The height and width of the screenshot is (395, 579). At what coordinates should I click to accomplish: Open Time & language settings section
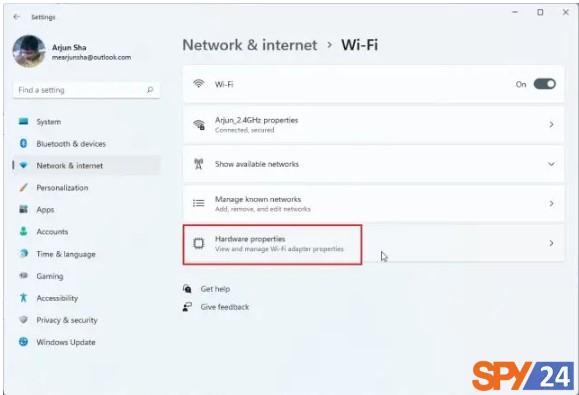pos(66,254)
